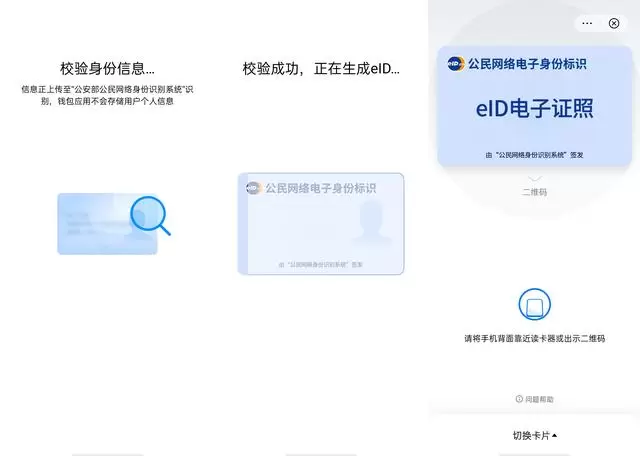Tap the eID logo on the eID电子证照 card
640x456 pixels.
coord(456,64)
